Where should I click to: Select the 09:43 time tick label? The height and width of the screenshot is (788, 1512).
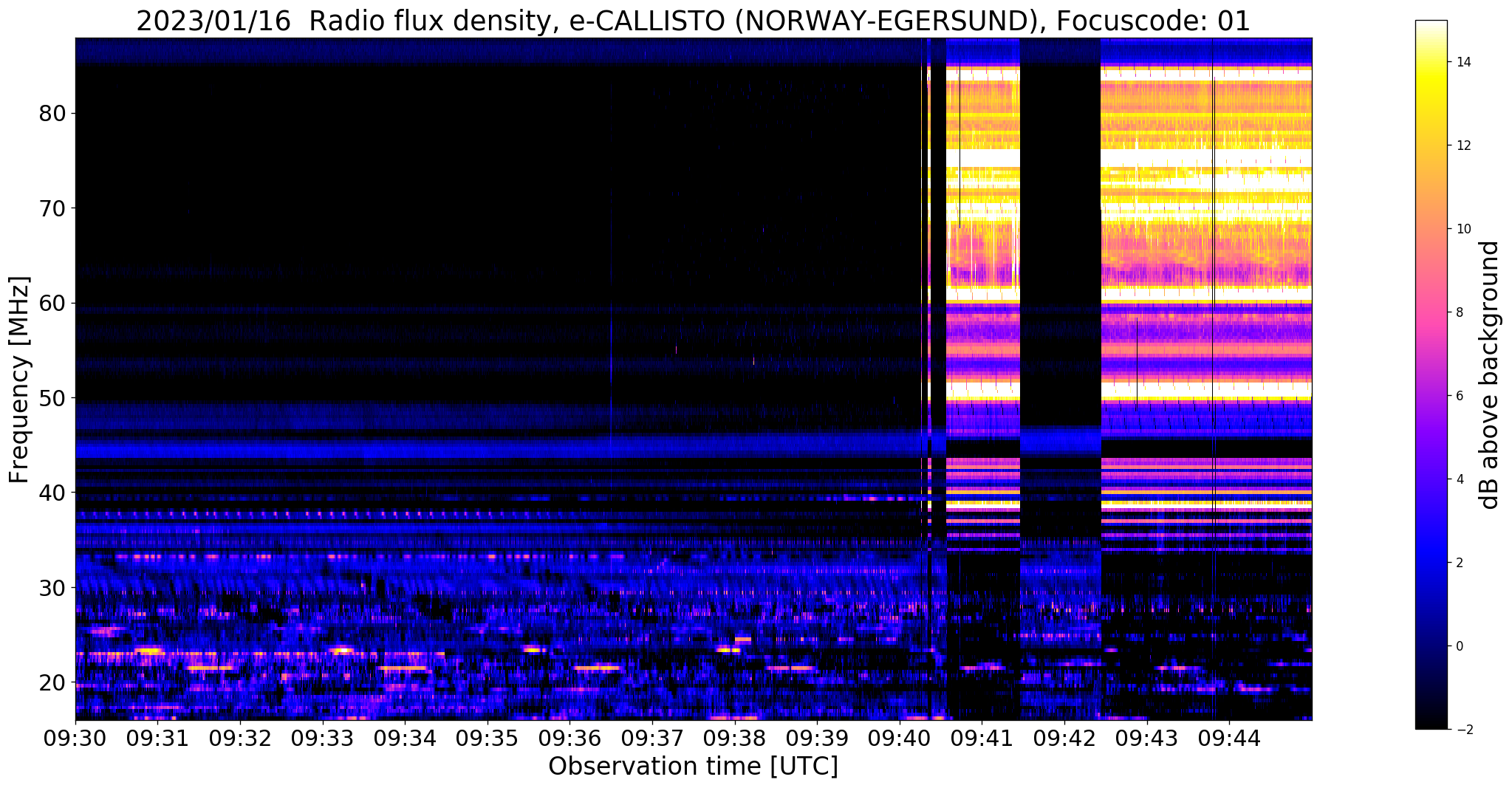tap(1147, 738)
